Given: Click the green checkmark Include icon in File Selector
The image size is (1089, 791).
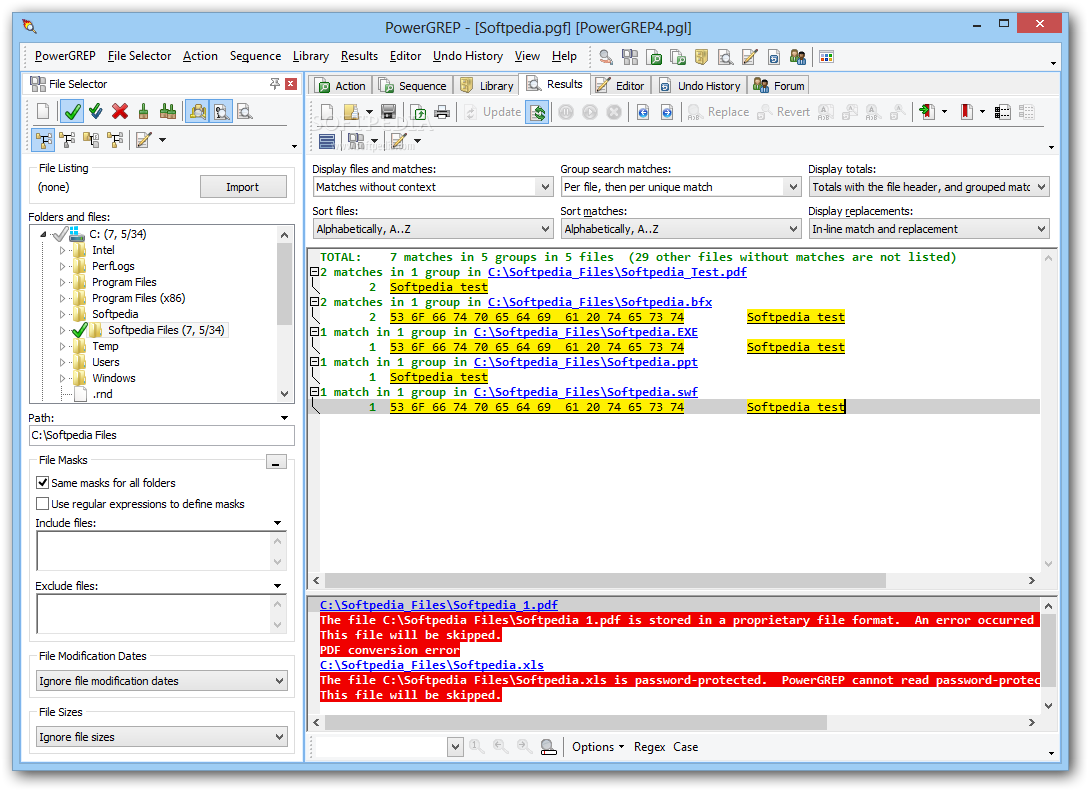Looking at the screenshot, I should coord(72,111).
